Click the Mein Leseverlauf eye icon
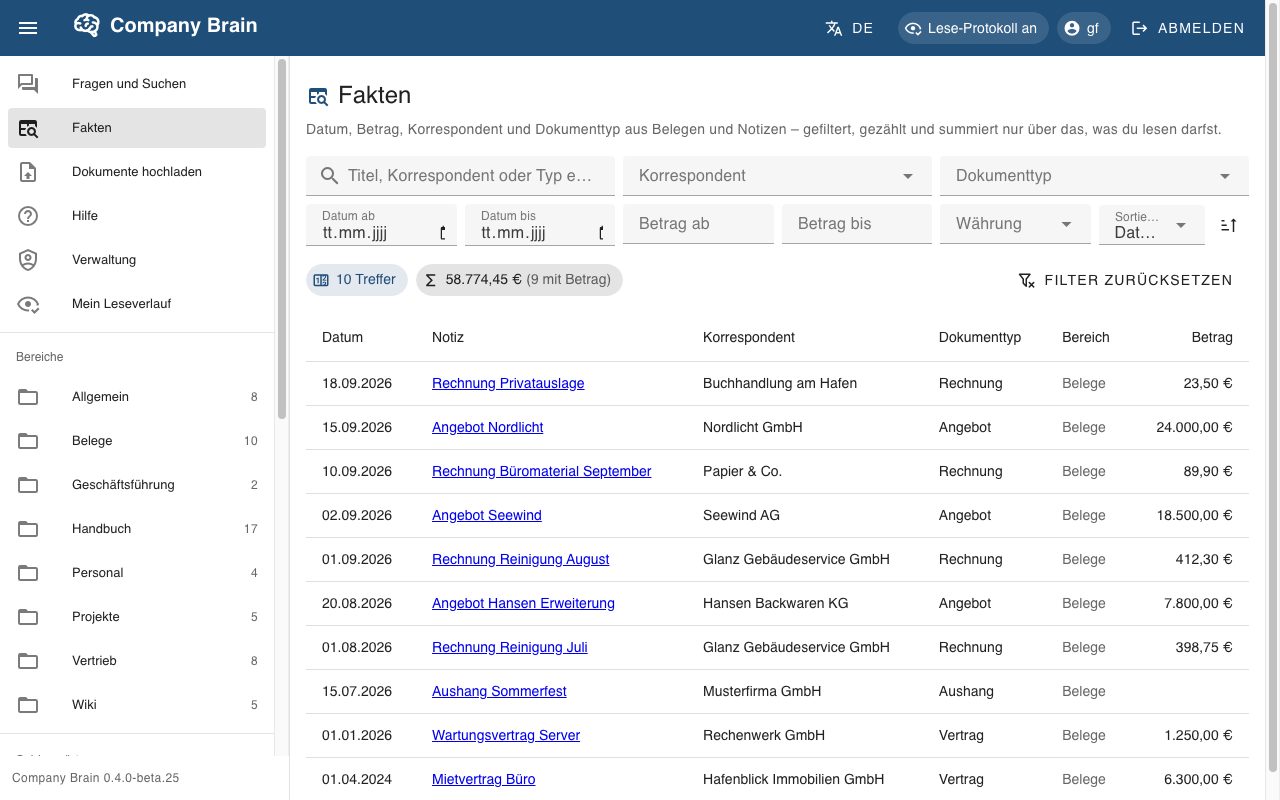The image size is (1280, 800). click(28, 304)
